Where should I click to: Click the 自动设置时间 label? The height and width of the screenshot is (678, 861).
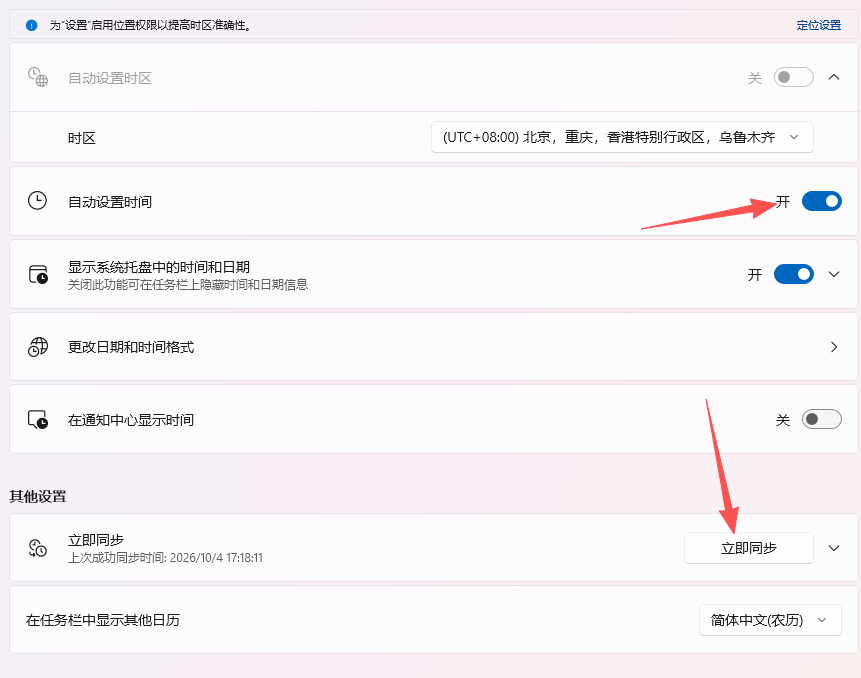[x=110, y=202]
